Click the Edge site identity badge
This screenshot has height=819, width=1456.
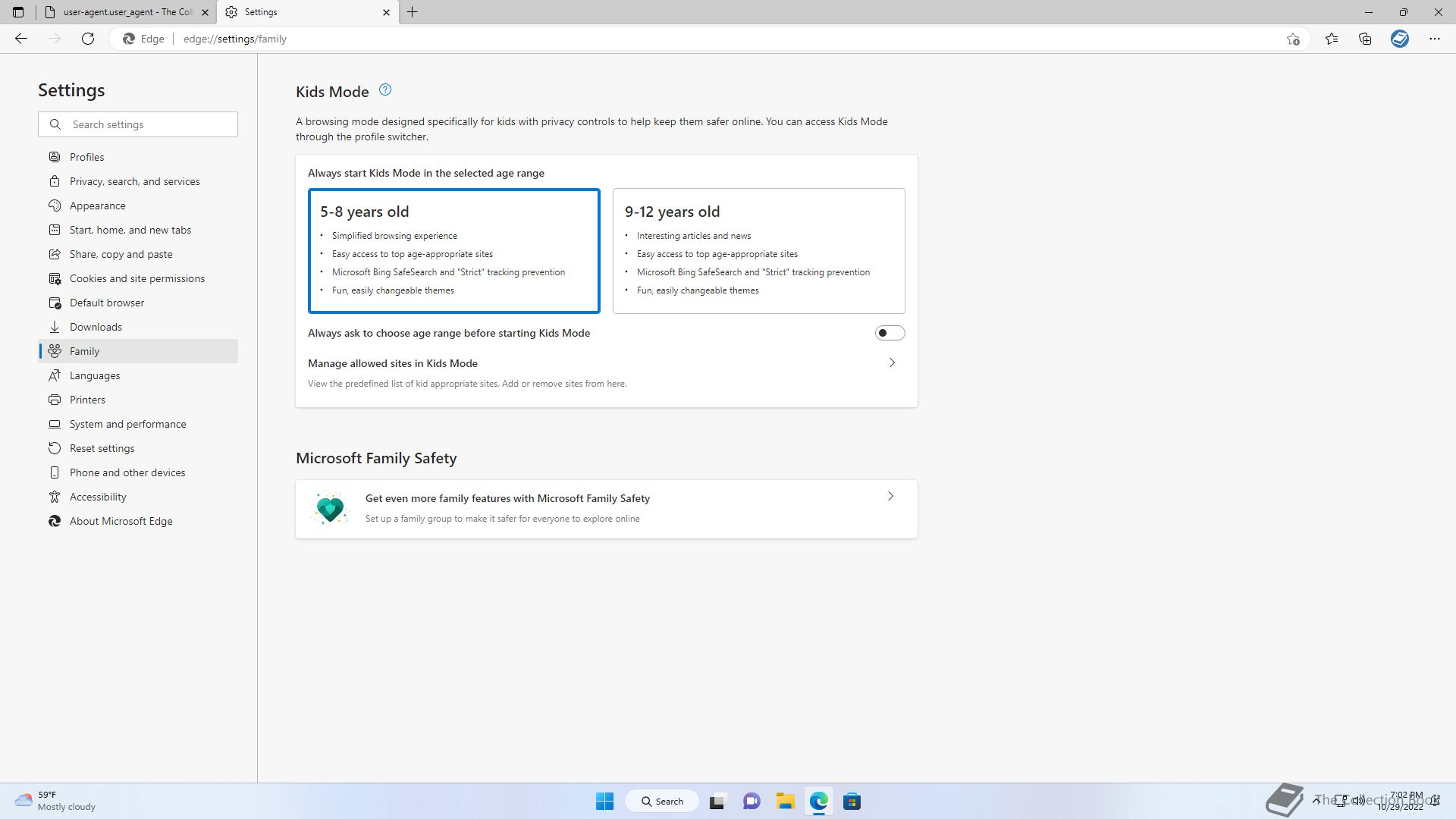(144, 39)
